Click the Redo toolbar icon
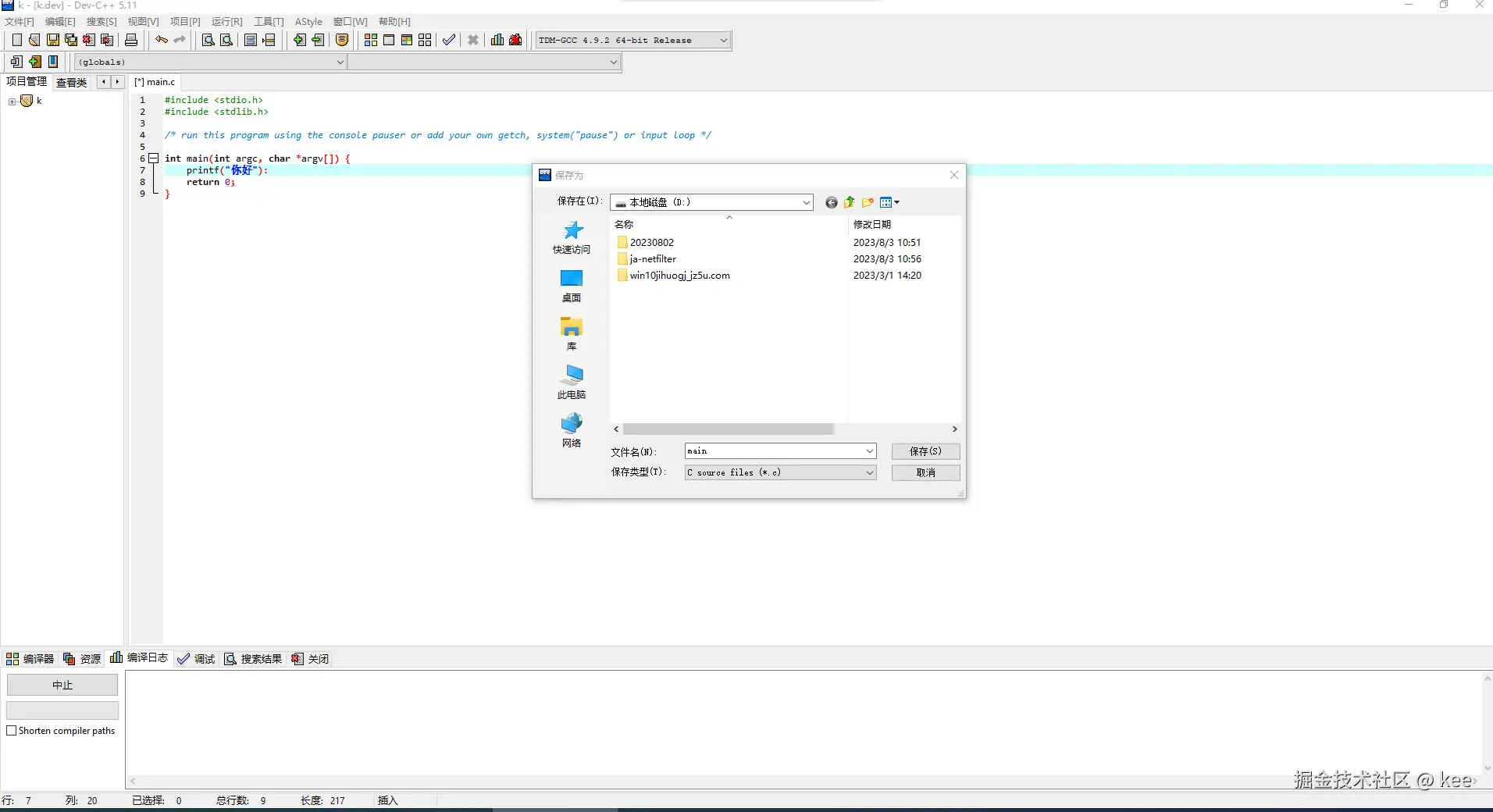The width and height of the screenshot is (1493, 812). point(180,40)
